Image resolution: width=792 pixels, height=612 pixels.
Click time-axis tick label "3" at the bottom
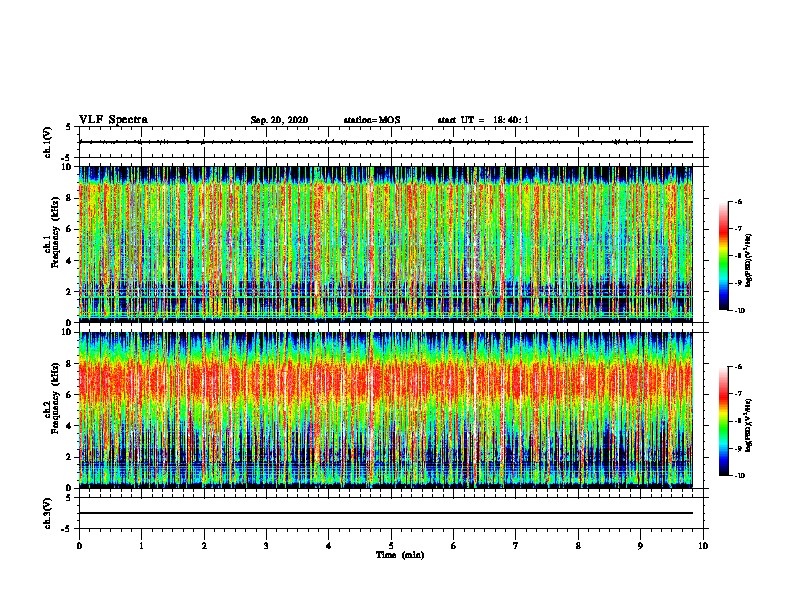(x=266, y=545)
